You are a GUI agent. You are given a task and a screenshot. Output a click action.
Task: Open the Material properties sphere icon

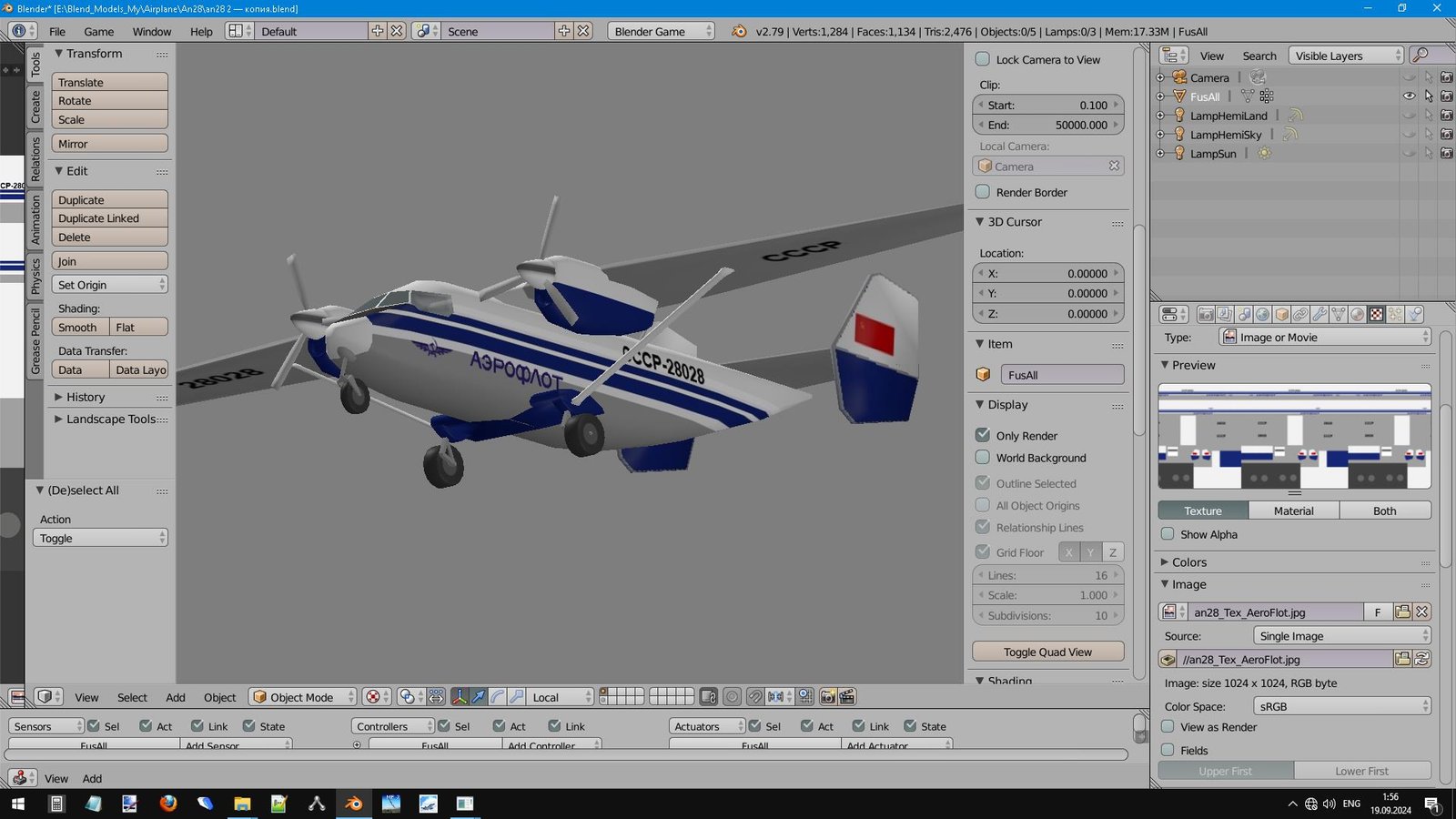click(1358, 315)
